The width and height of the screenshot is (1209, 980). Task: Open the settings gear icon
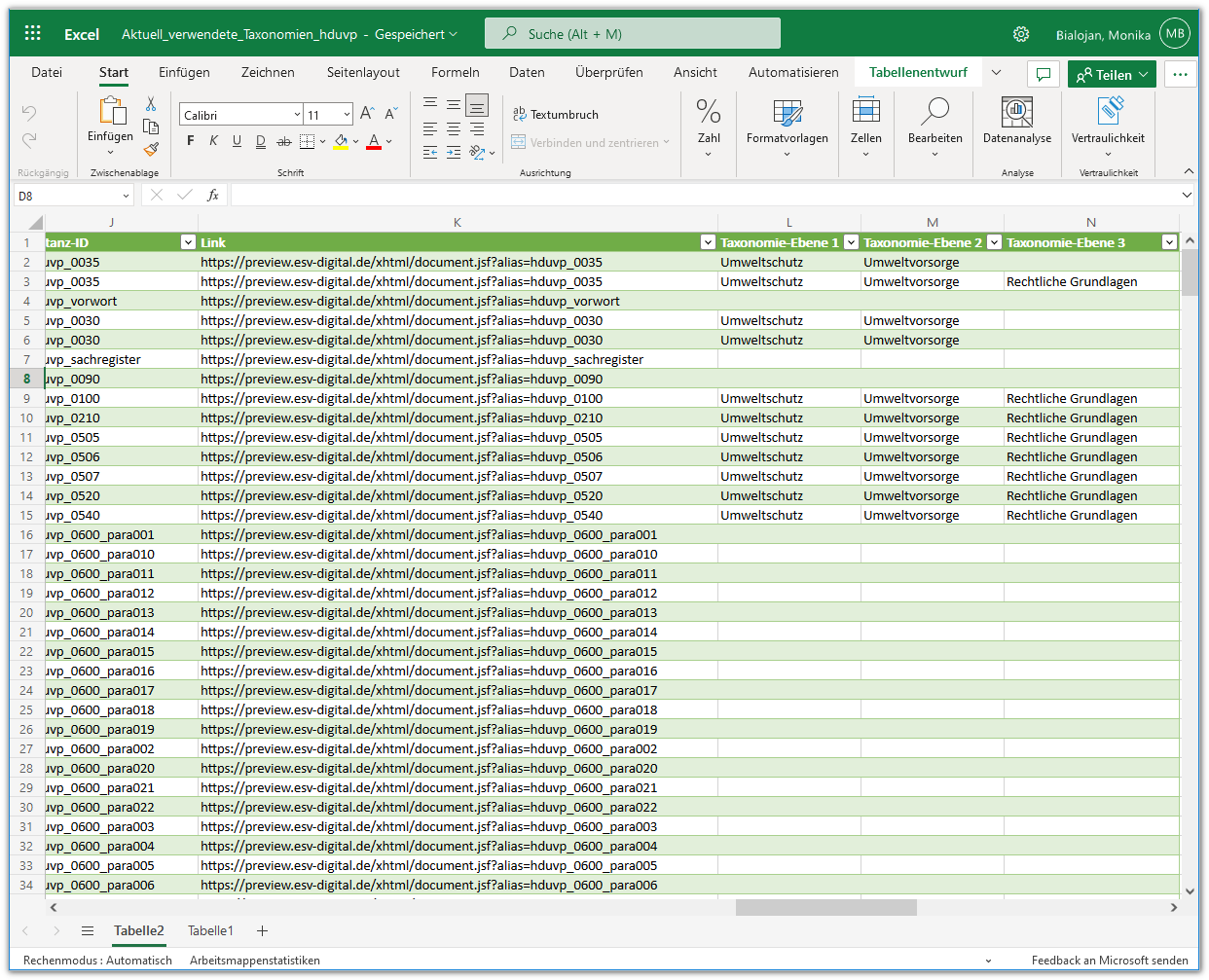pyautogui.click(x=1020, y=34)
